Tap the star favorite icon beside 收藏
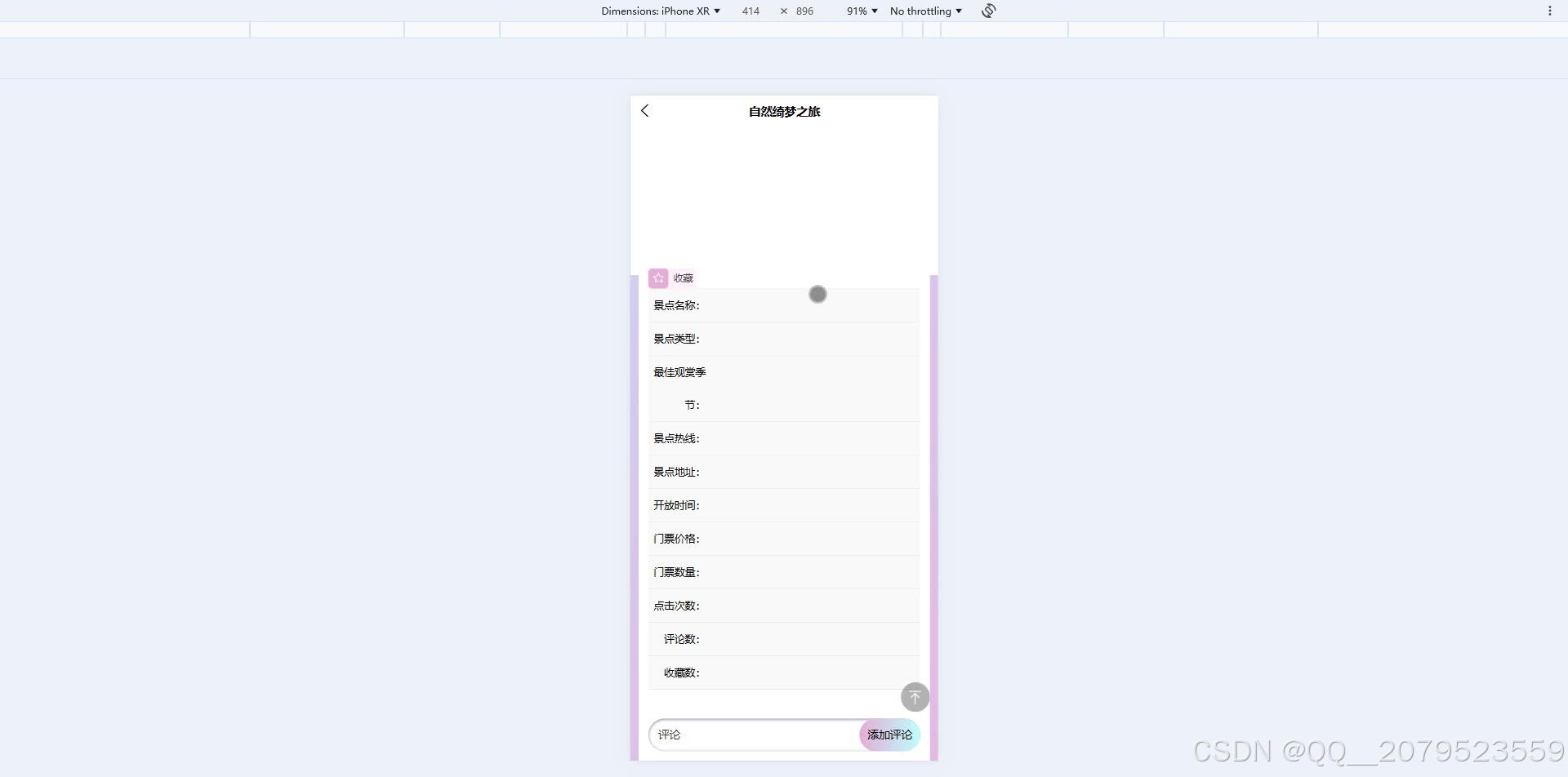This screenshot has width=1568, height=777. [658, 278]
